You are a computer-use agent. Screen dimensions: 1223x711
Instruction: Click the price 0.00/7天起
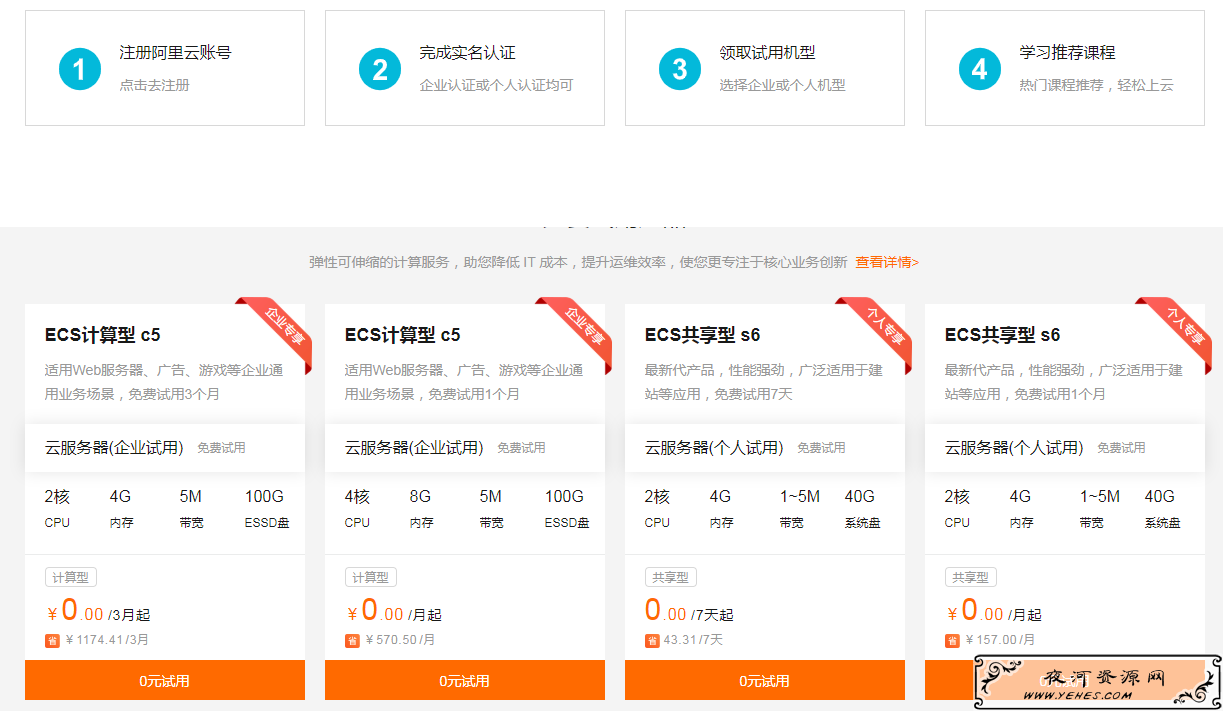point(689,611)
